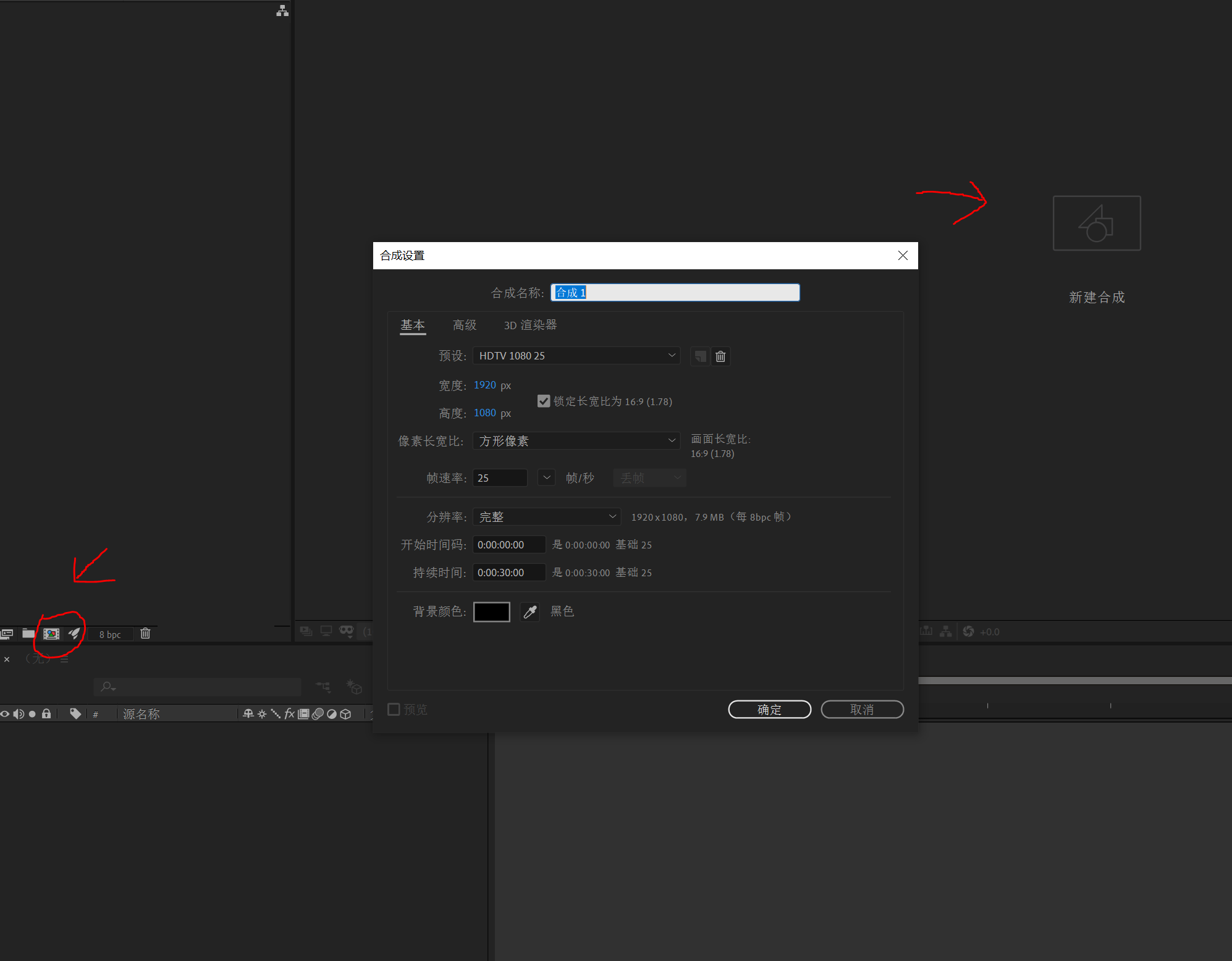The image size is (1232, 961).
Task: Click the 宽度 1920 value
Action: click(x=484, y=385)
